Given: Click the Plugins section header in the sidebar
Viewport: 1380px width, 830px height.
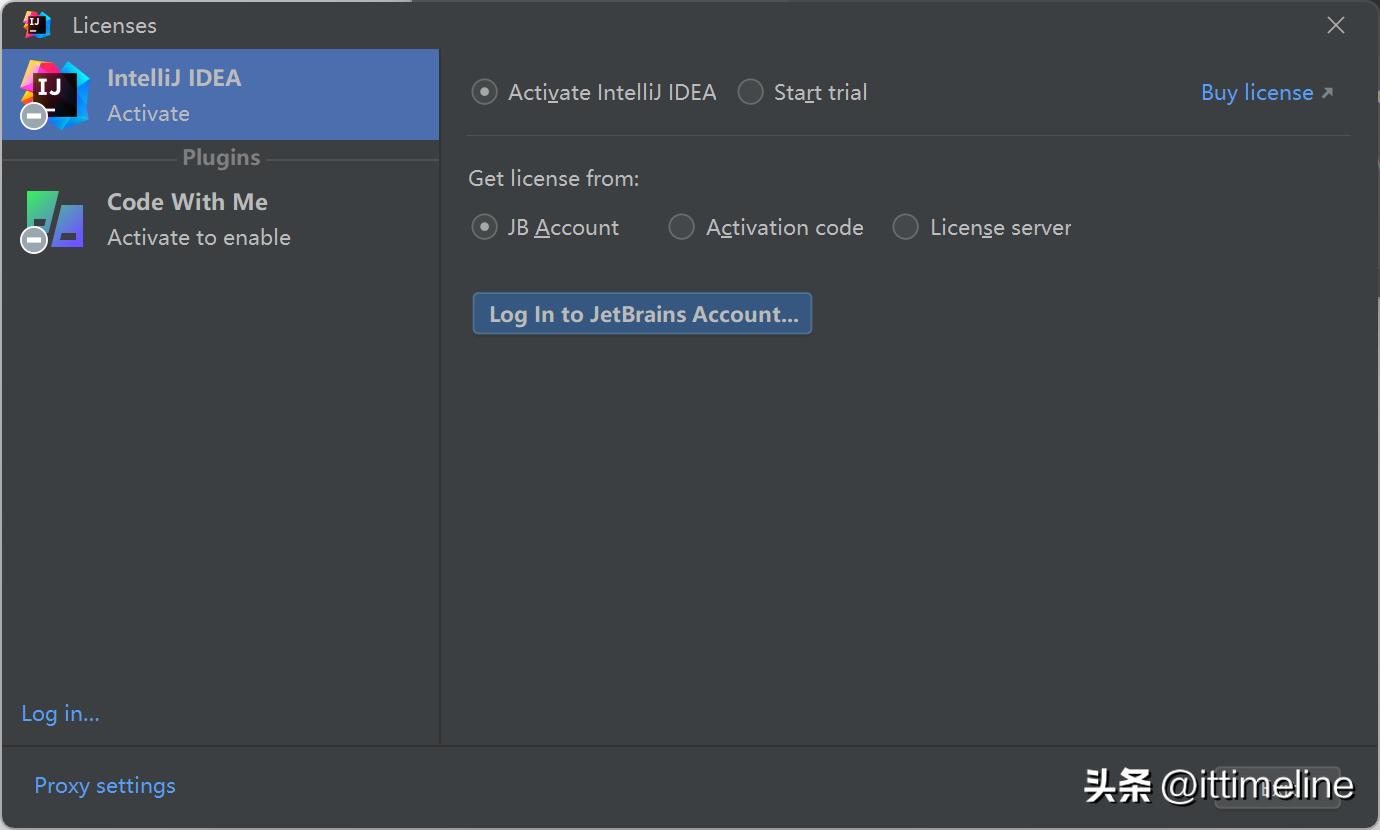Looking at the screenshot, I should pyautogui.click(x=221, y=157).
